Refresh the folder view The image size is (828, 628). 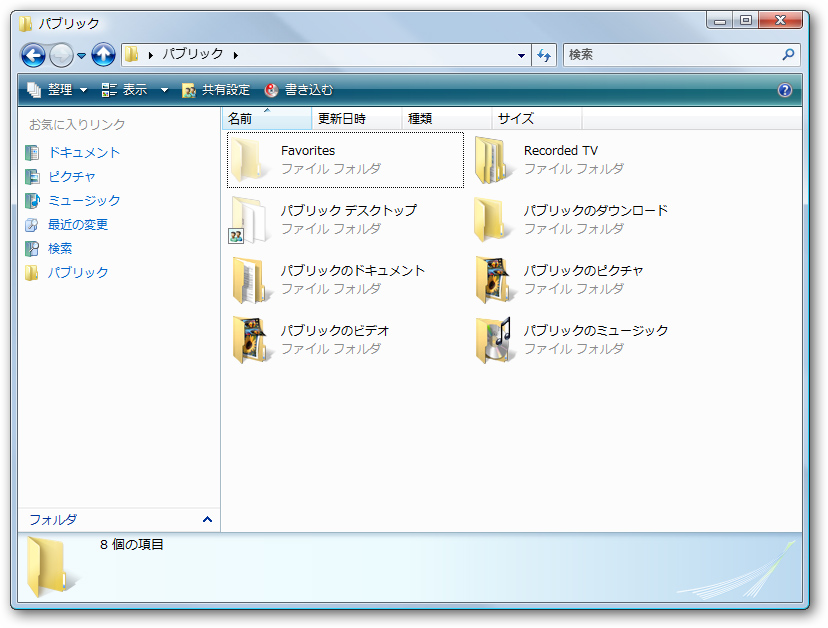click(544, 55)
